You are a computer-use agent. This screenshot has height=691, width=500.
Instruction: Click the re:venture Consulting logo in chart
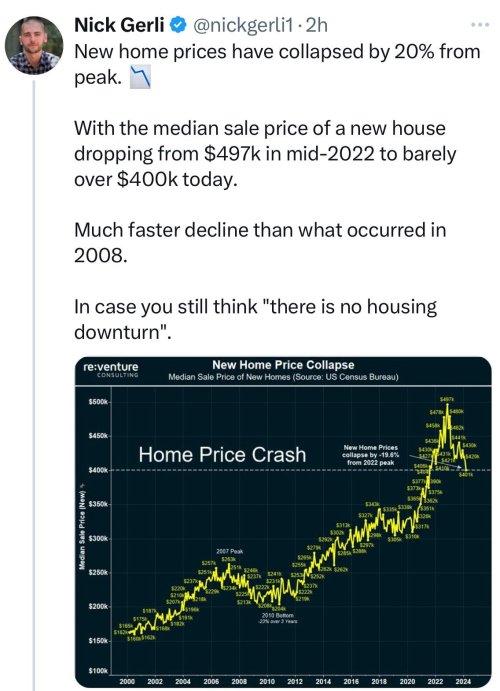111,369
